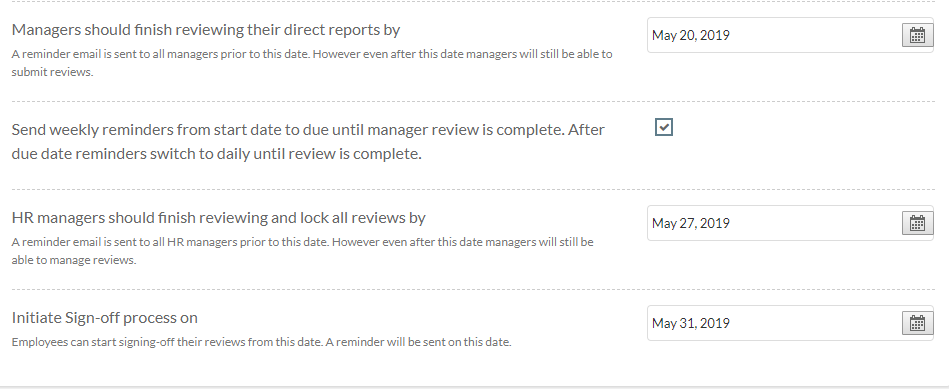The height and width of the screenshot is (389, 949).
Task: Edit the May 27, 2019 date field
Action: [774, 223]
